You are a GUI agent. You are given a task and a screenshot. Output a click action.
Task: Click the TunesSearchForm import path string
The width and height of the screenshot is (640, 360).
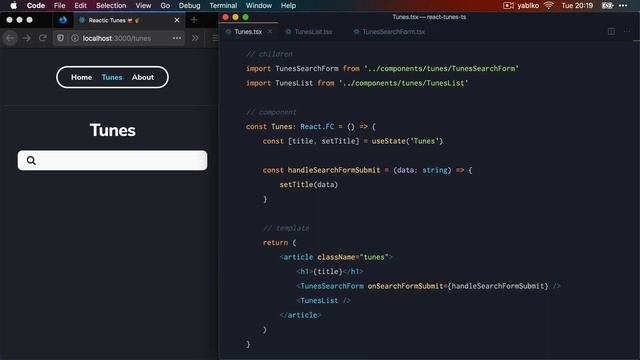coord(441,69)
